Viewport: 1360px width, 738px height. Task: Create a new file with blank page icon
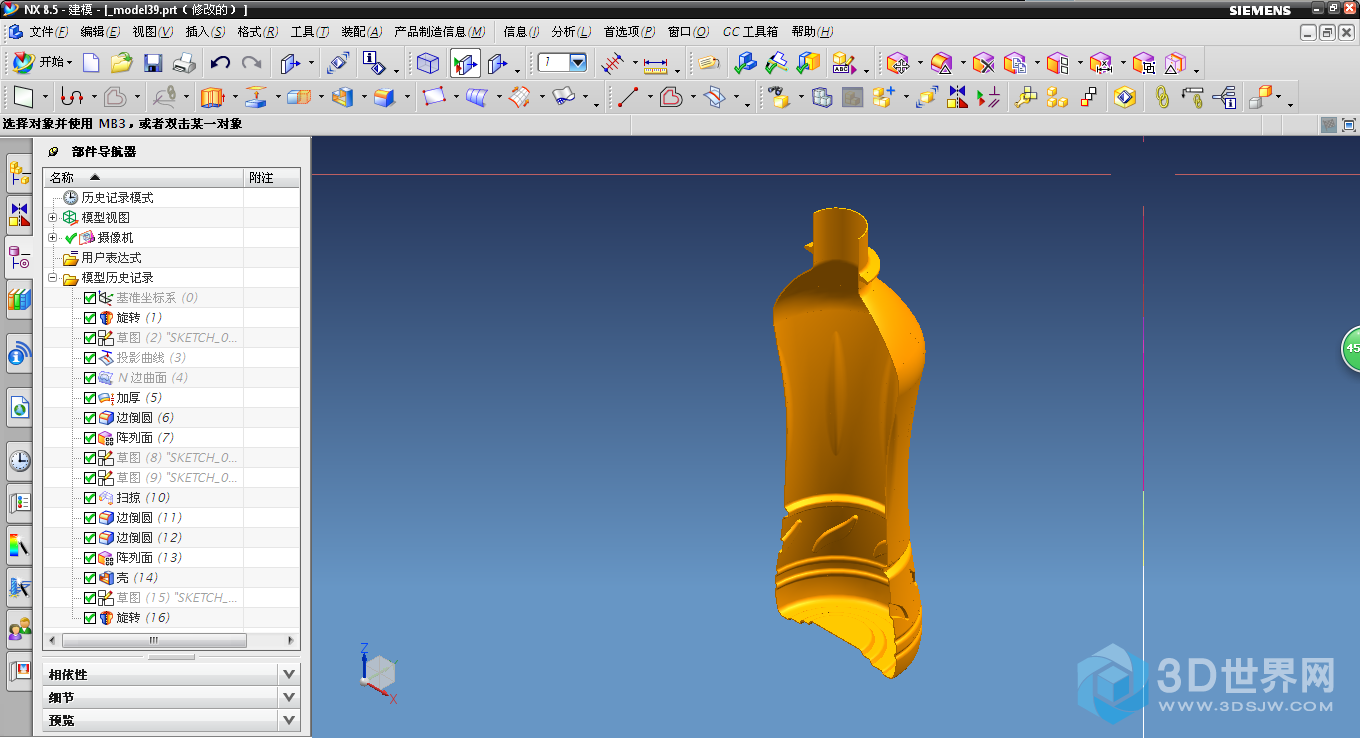tap(91, 63)
